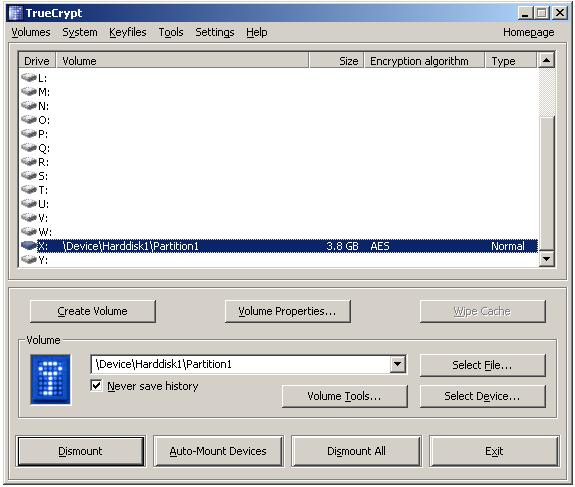Open the Help menu

coord(257,32)
